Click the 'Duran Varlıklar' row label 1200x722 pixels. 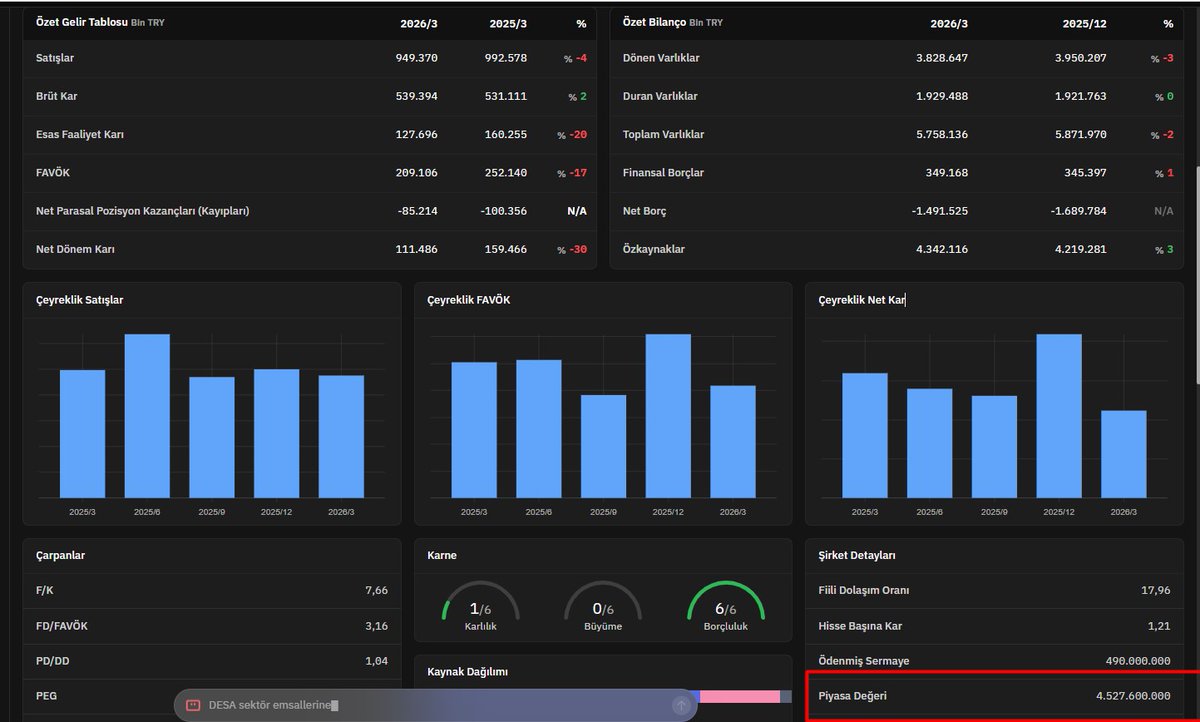pyautogui.click(x=660, y=96)
